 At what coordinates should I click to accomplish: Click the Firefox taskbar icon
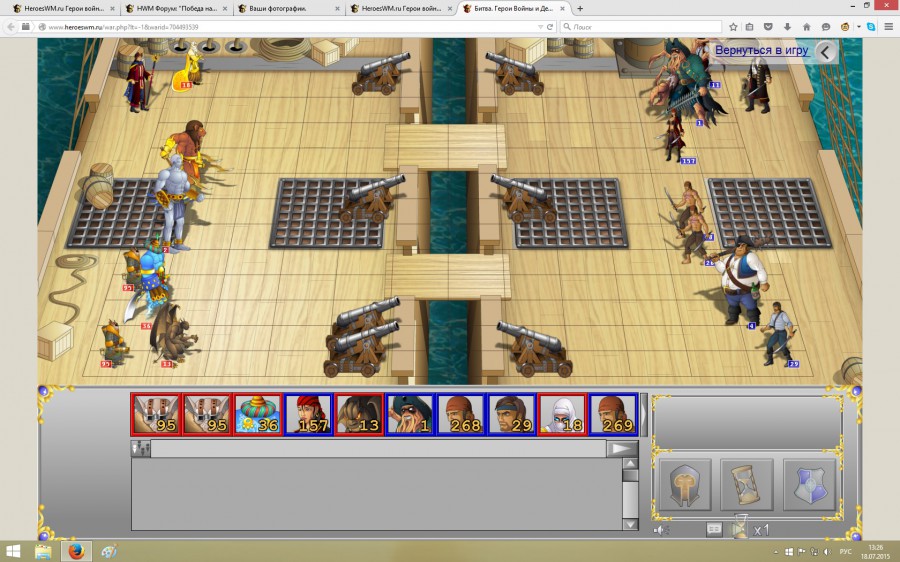[76, 552]
